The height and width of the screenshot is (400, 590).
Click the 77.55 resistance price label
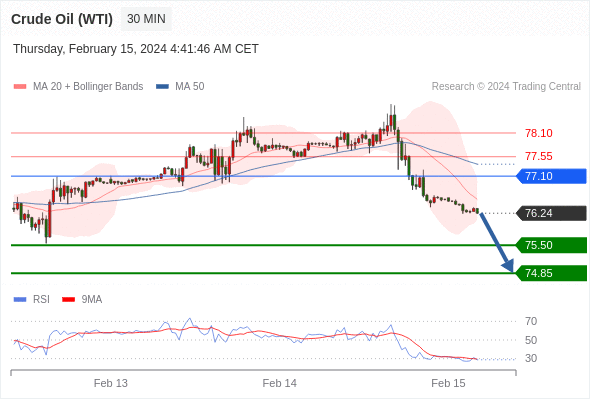click(538, 156)
